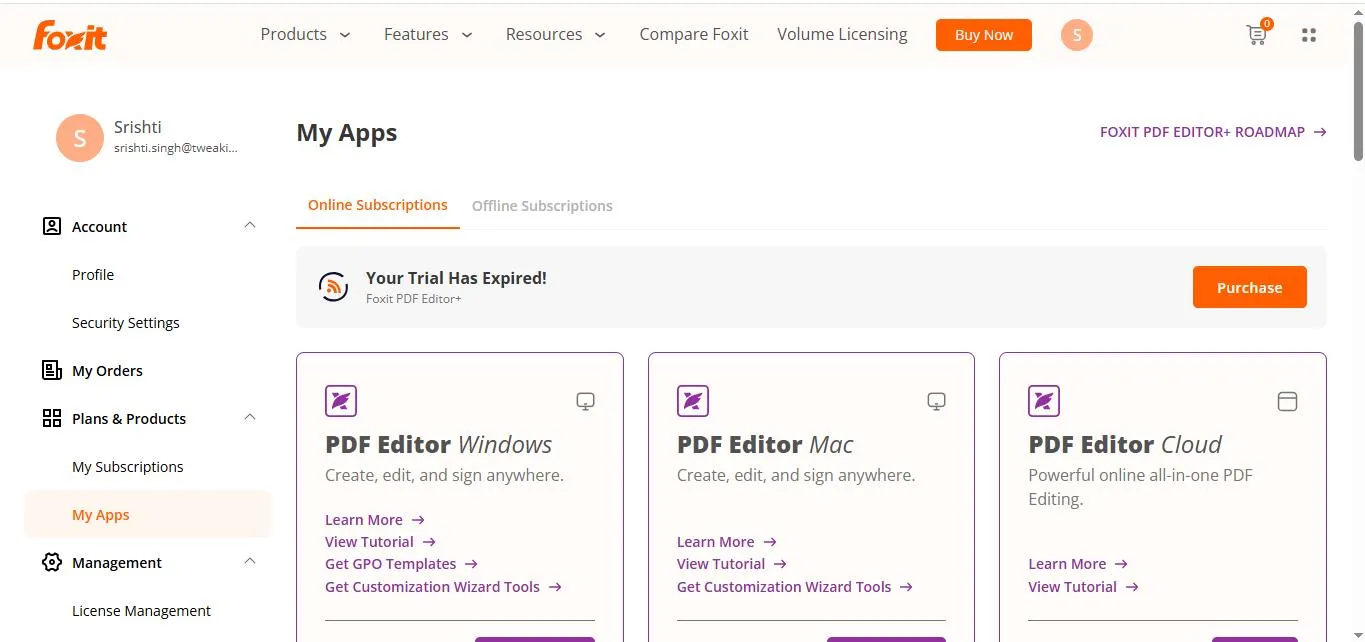
Task: Click the 'Srishti' user name text
Action: [x=138, y=127]
